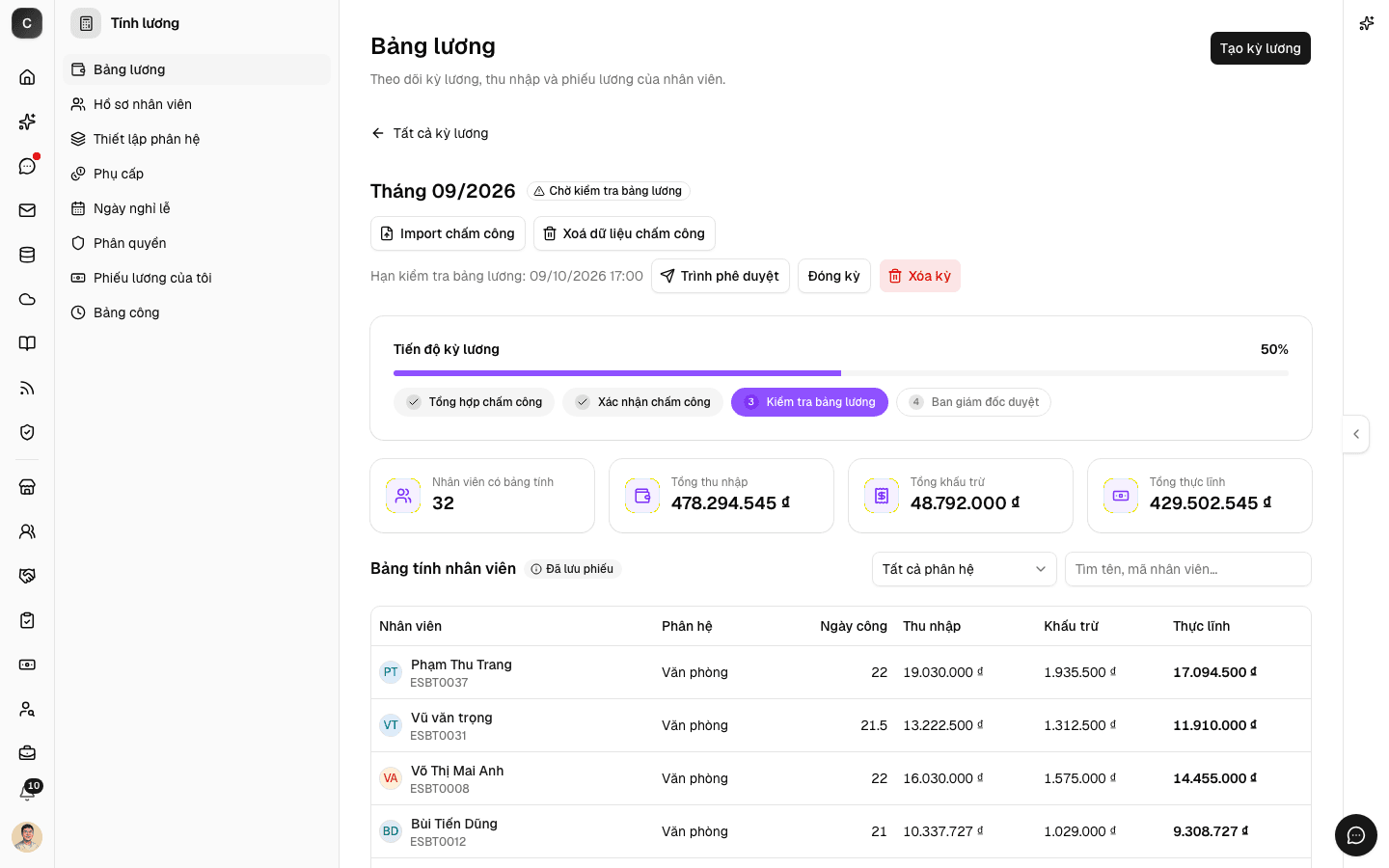Select Bảng lương in sidebar
The height and width of the screenshot is (868, 1389).
[197, 69]
